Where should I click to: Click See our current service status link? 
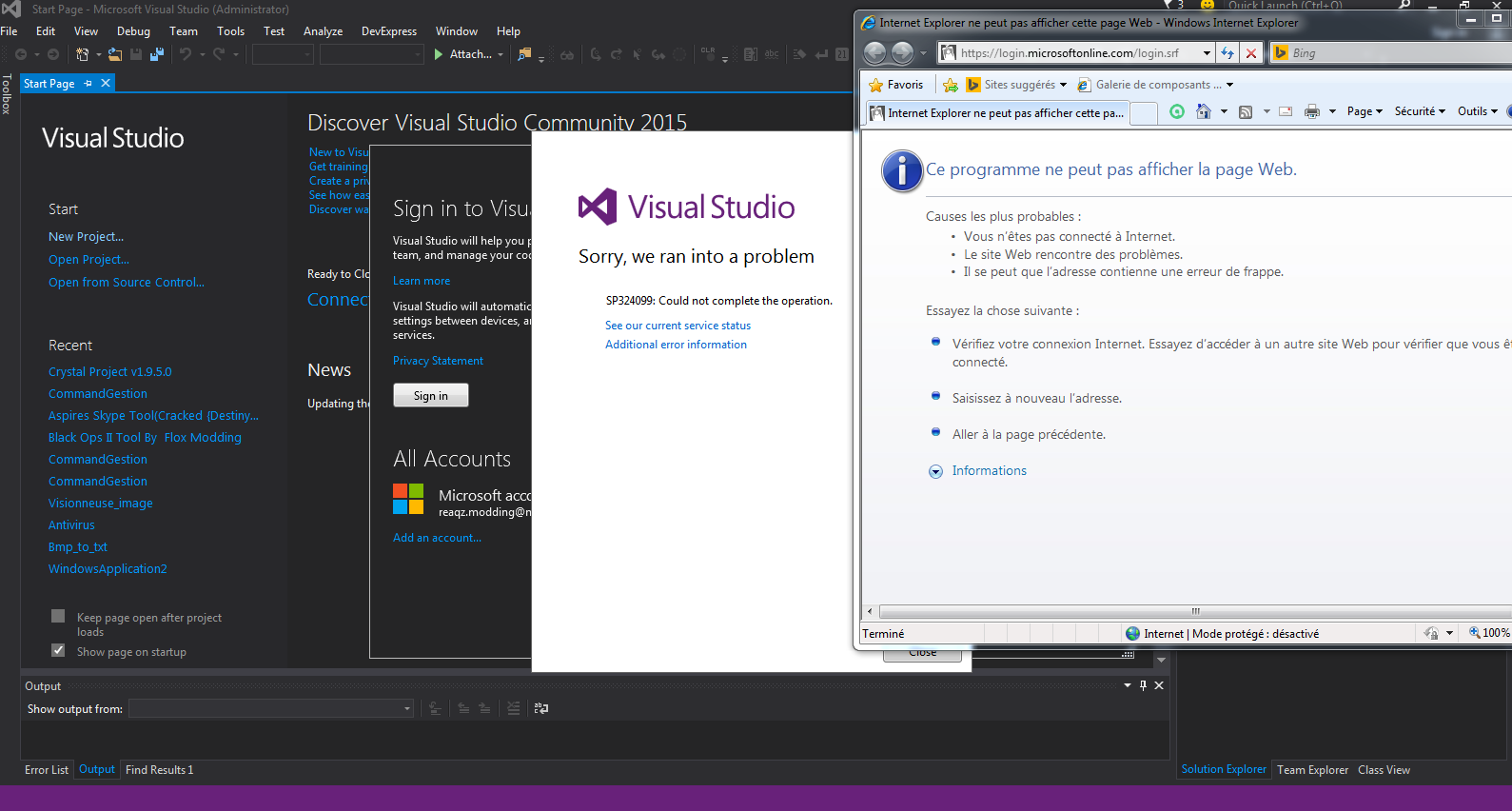(x=677, y=326)
